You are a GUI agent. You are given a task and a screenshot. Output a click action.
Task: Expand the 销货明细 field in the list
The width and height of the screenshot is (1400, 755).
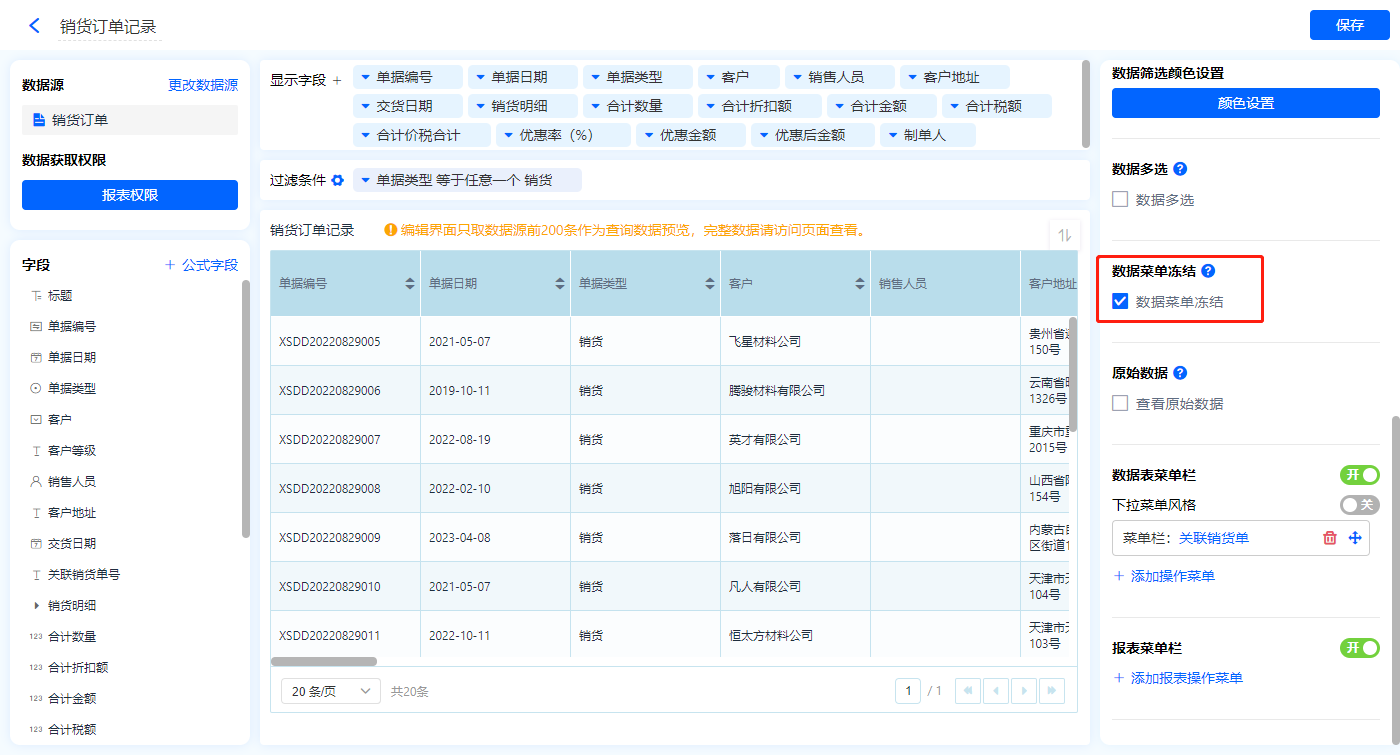click(x=37, y=606)
